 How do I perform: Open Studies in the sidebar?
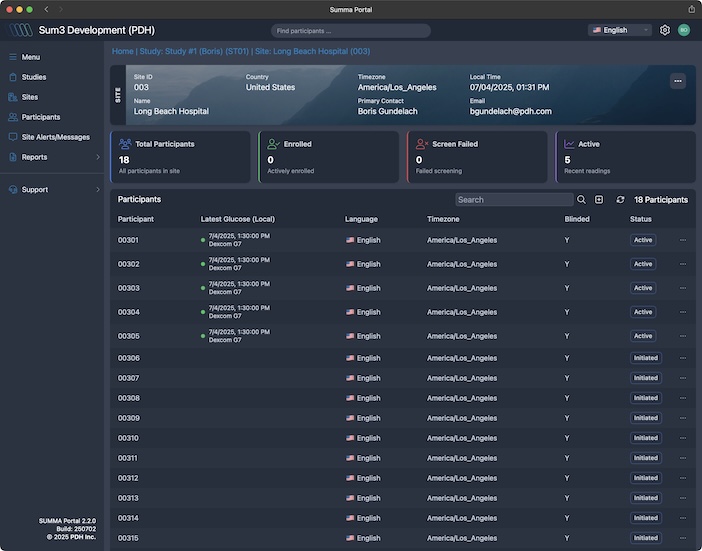click(33, 77)
